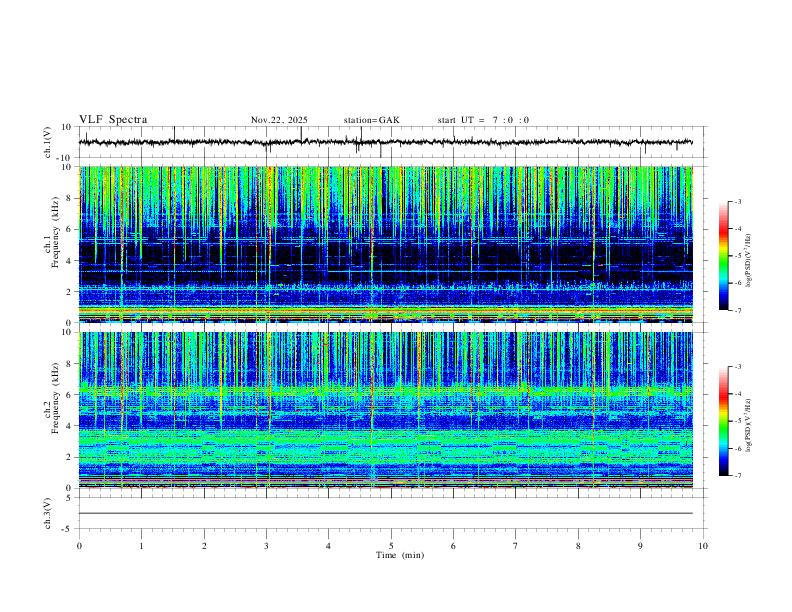This screenshot has height=612, width=792.
Task: Click the ch.1 "Frequency (kHz)" axis label
Action: click(55, 233)
